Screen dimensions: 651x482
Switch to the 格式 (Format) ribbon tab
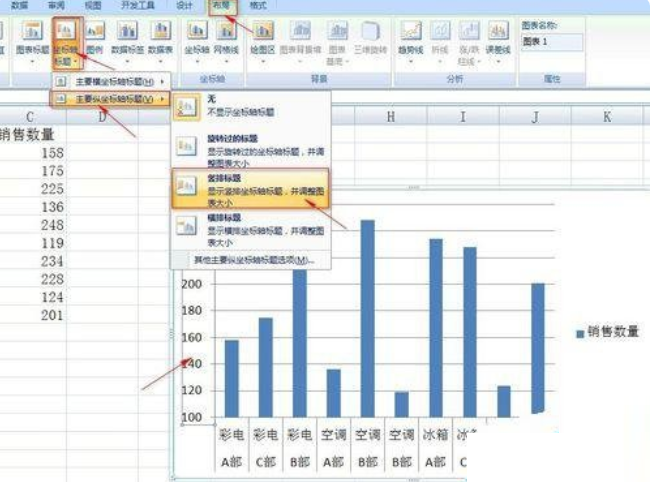[258, 5]
